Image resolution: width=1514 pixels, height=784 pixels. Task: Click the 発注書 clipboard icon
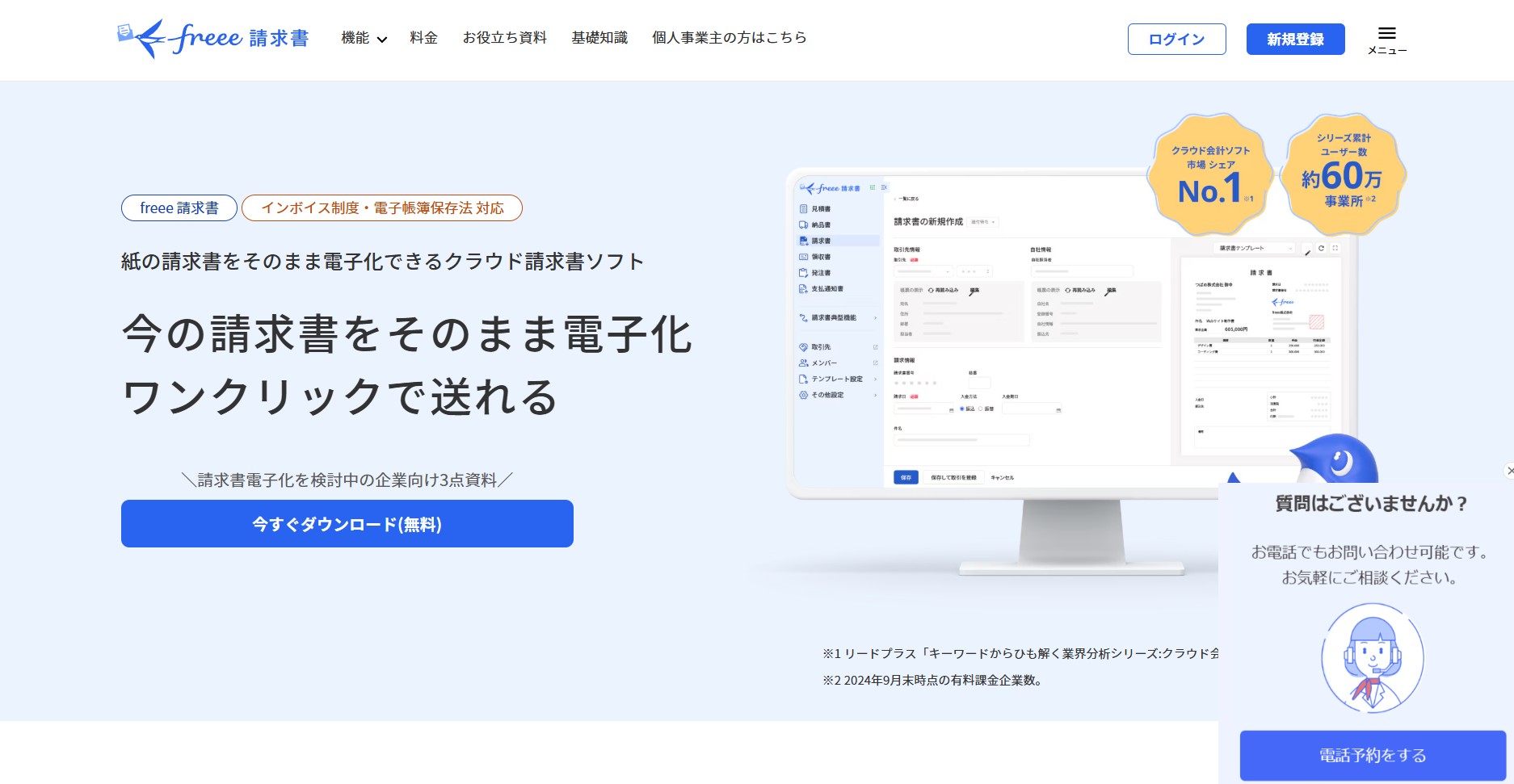coord(802,273)
